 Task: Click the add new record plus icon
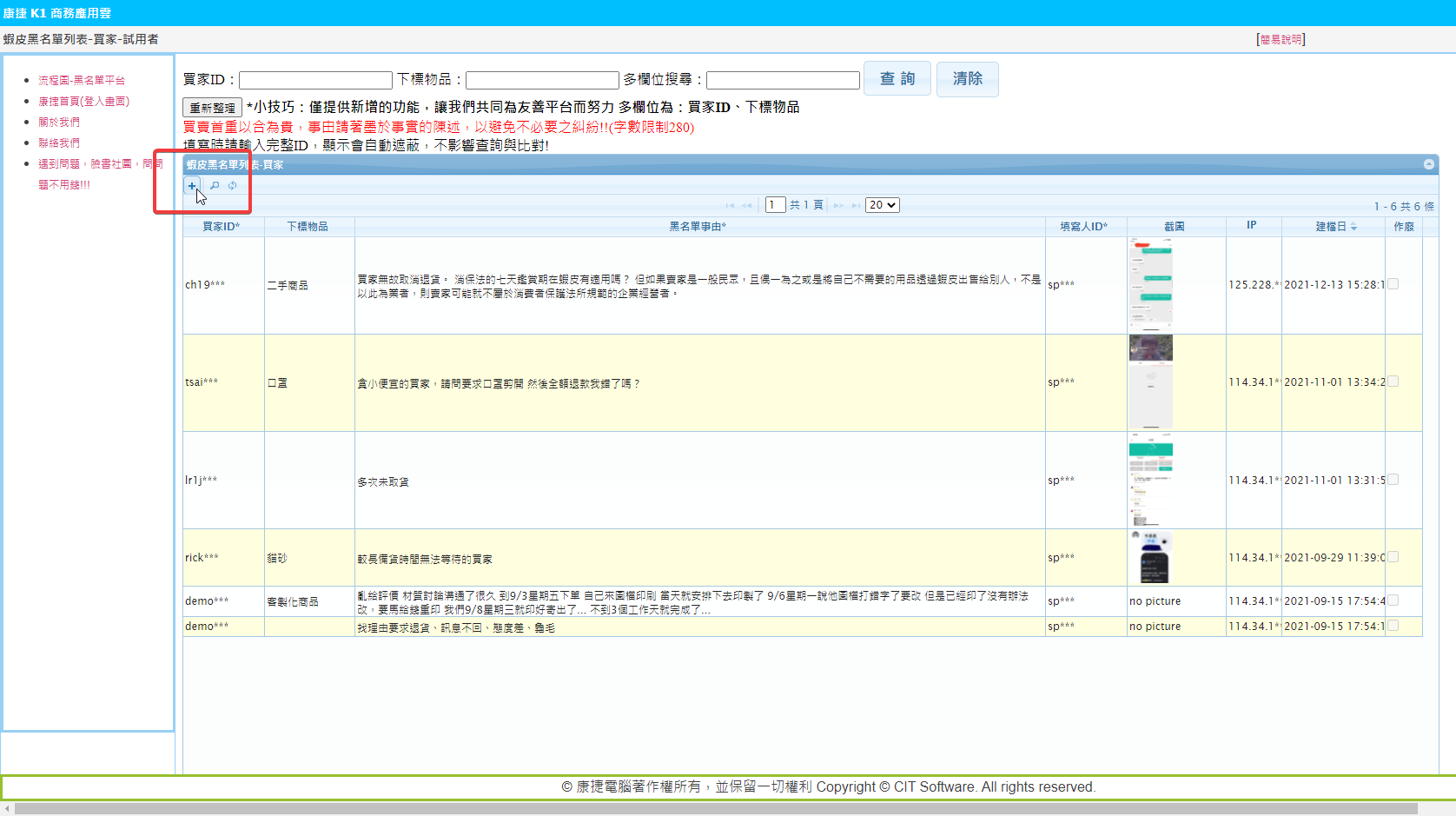click(192, 186)
